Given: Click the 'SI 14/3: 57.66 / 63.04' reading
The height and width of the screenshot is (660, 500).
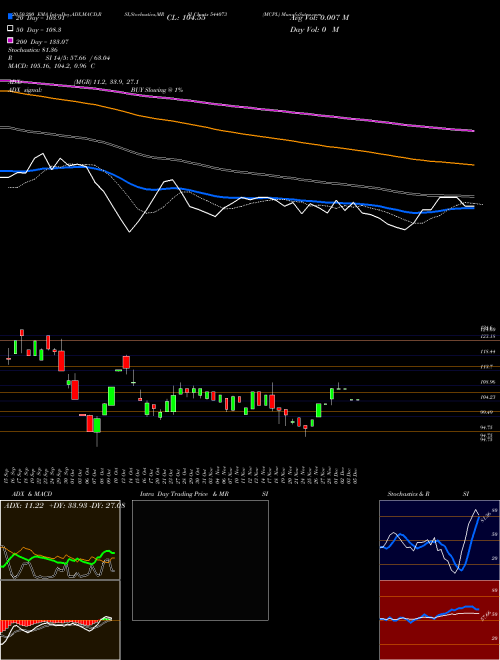Looking at the screenshot, I should [x=78, y=58].
